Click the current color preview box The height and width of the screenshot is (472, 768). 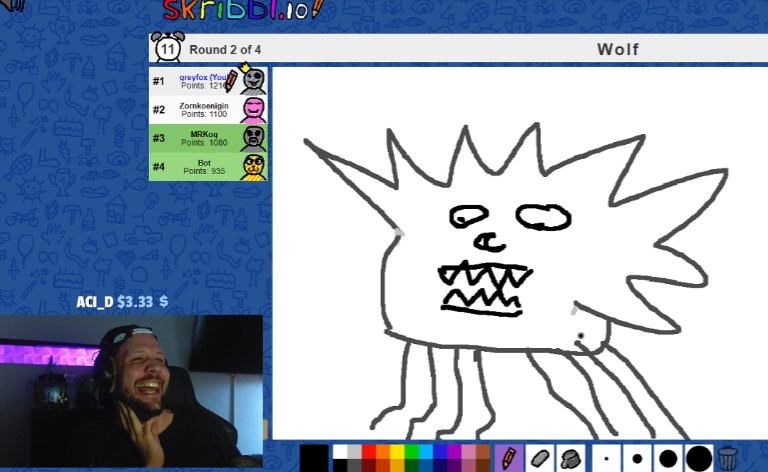314,458
